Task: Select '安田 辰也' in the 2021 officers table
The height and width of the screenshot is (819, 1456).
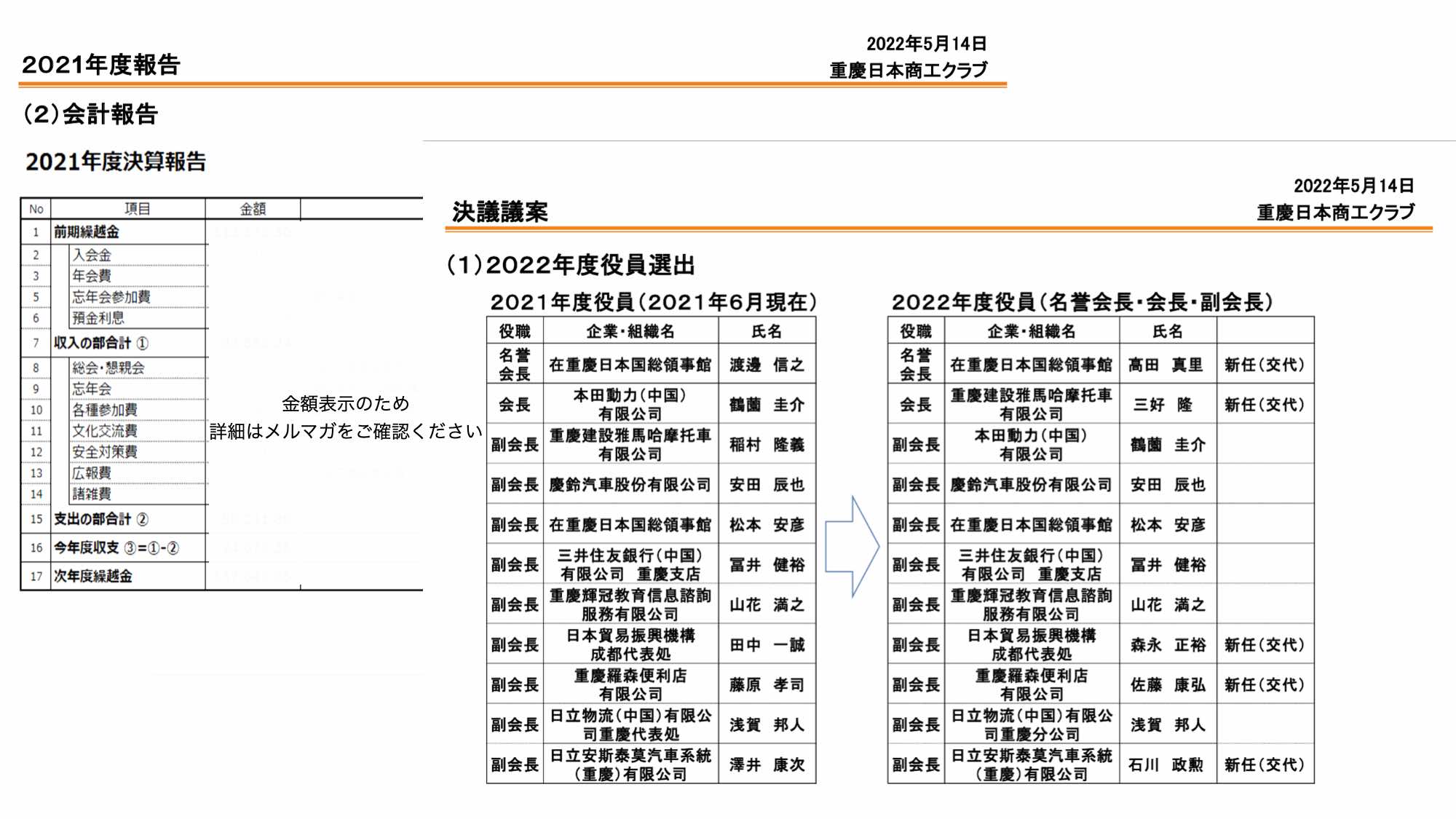Action: point(767,485)
